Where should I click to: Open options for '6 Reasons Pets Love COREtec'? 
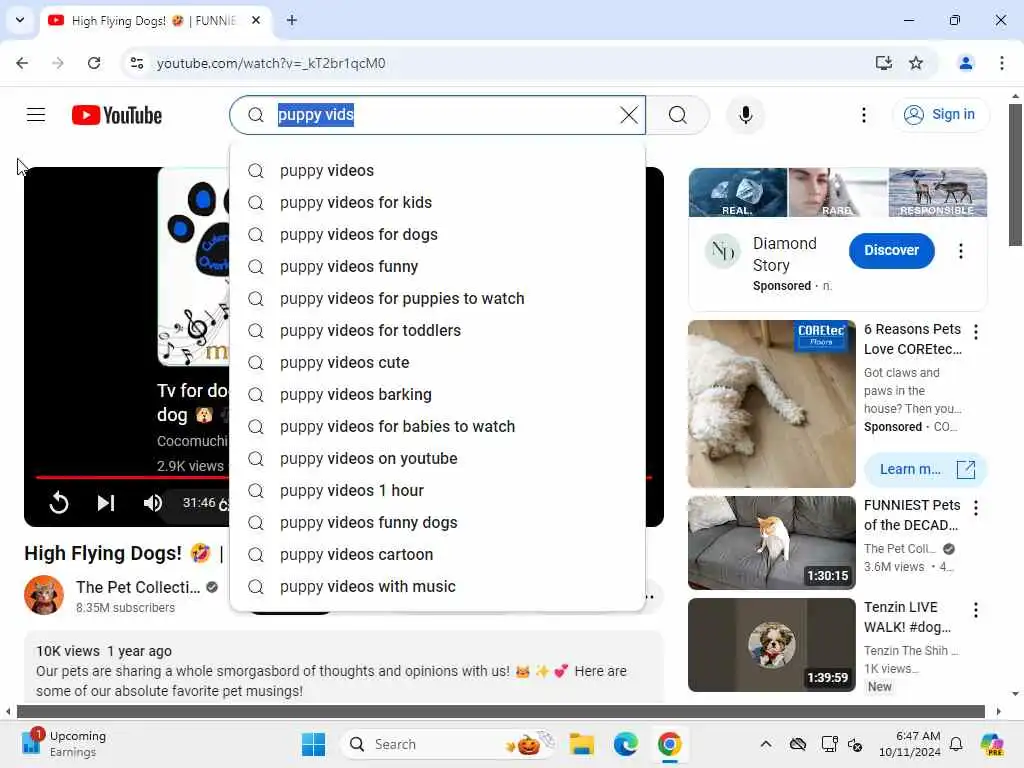(x=976, y=332)
